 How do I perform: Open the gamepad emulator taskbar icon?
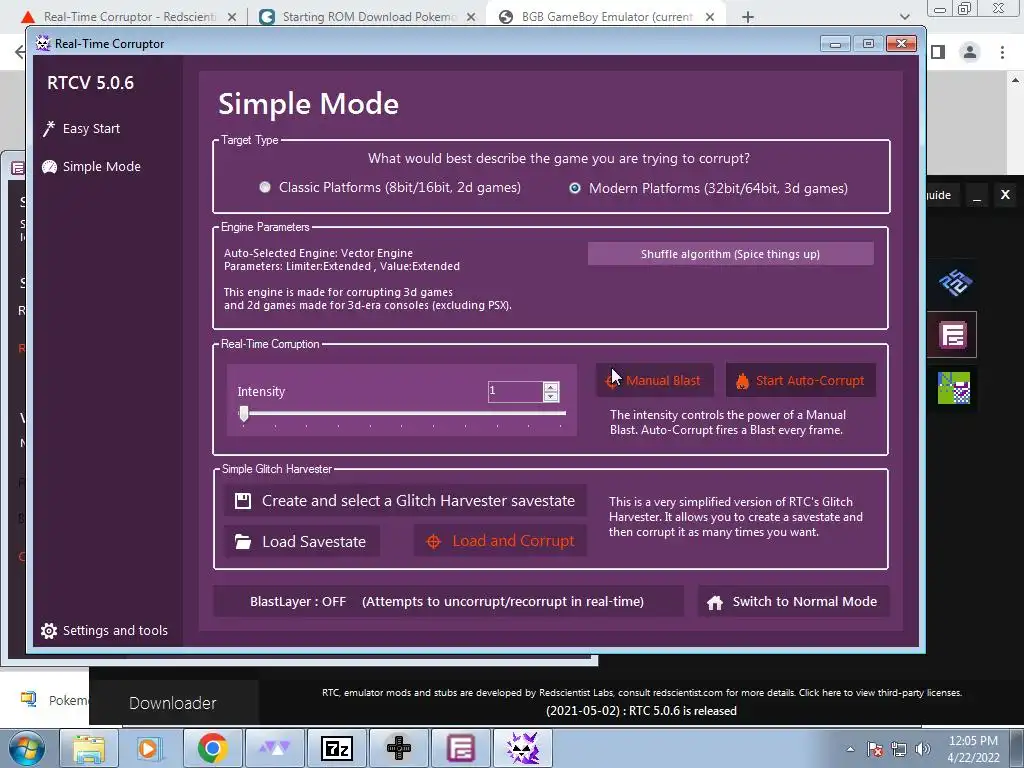pos(398,748)
